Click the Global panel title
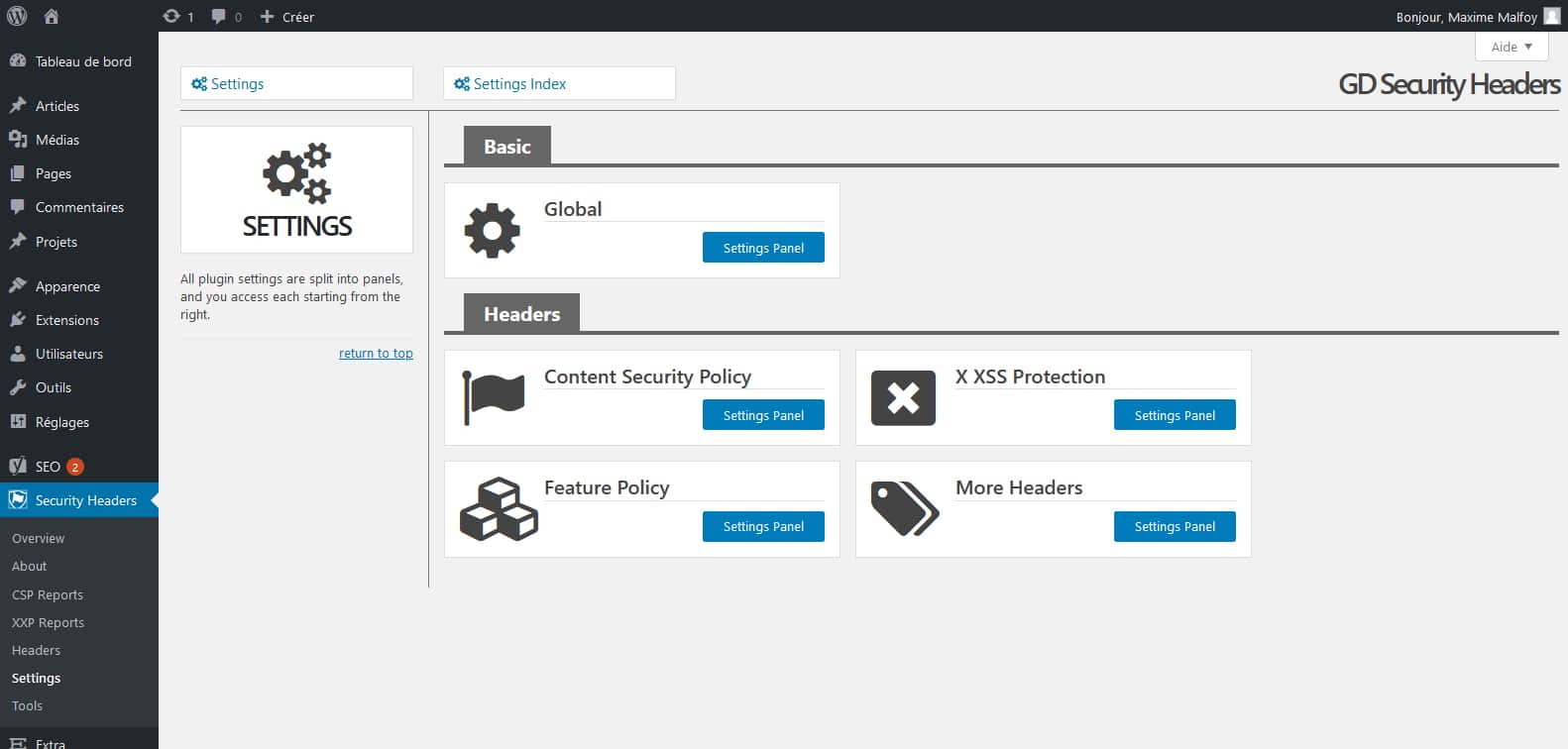The width and height of the screenshot is (1568, 749). click(573, 209)
